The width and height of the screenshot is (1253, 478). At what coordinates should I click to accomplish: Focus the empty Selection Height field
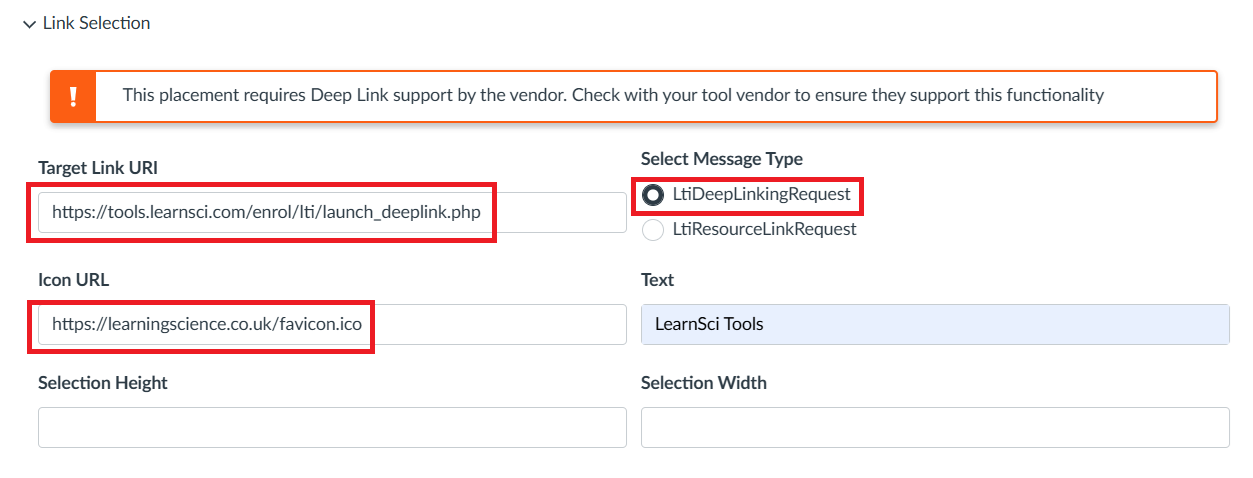(332, 427)
